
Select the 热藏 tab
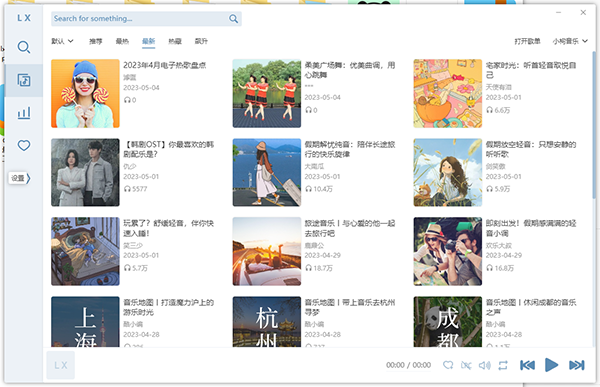(175, 41)
